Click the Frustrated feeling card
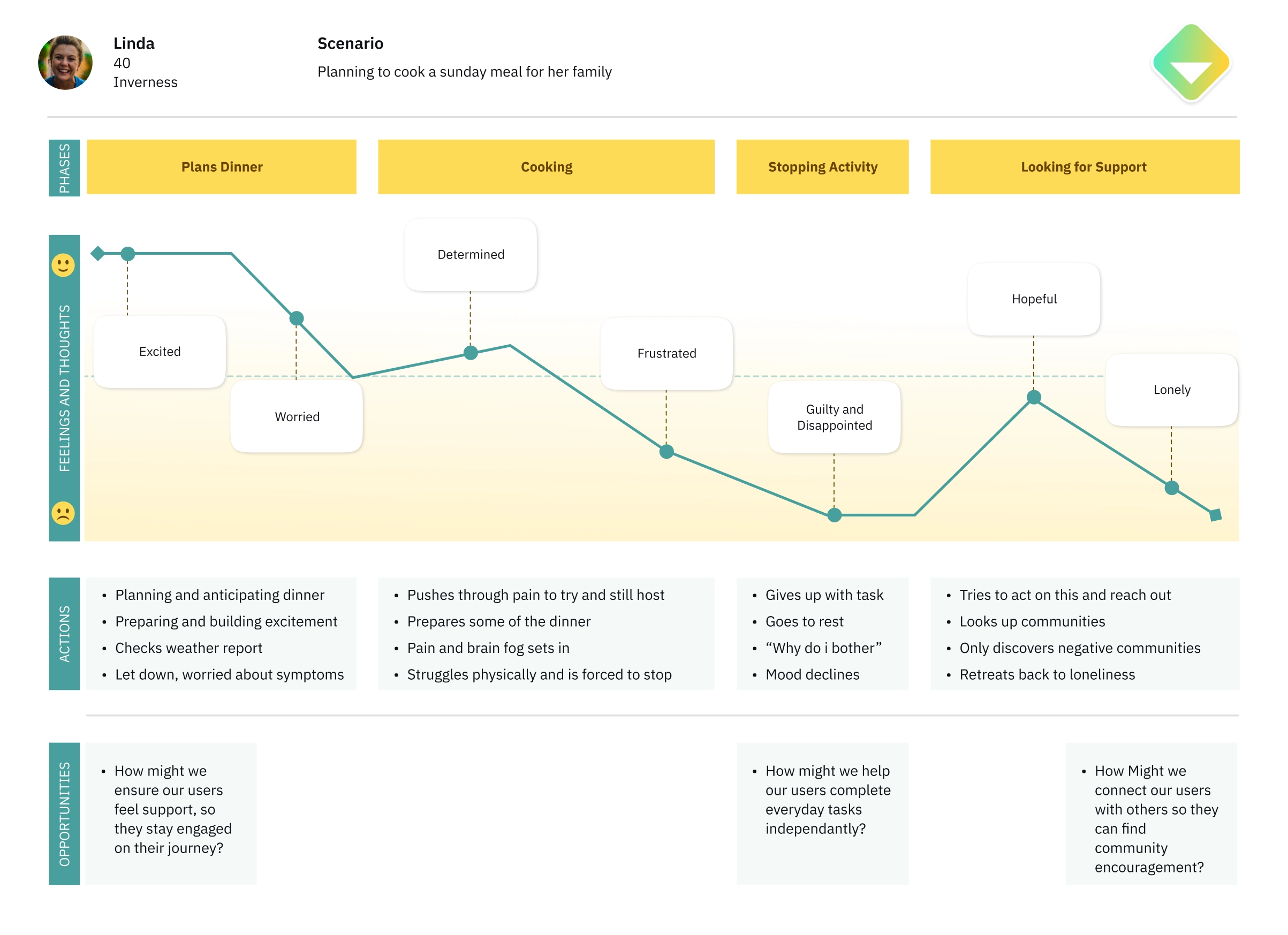 tap(666, 354)
